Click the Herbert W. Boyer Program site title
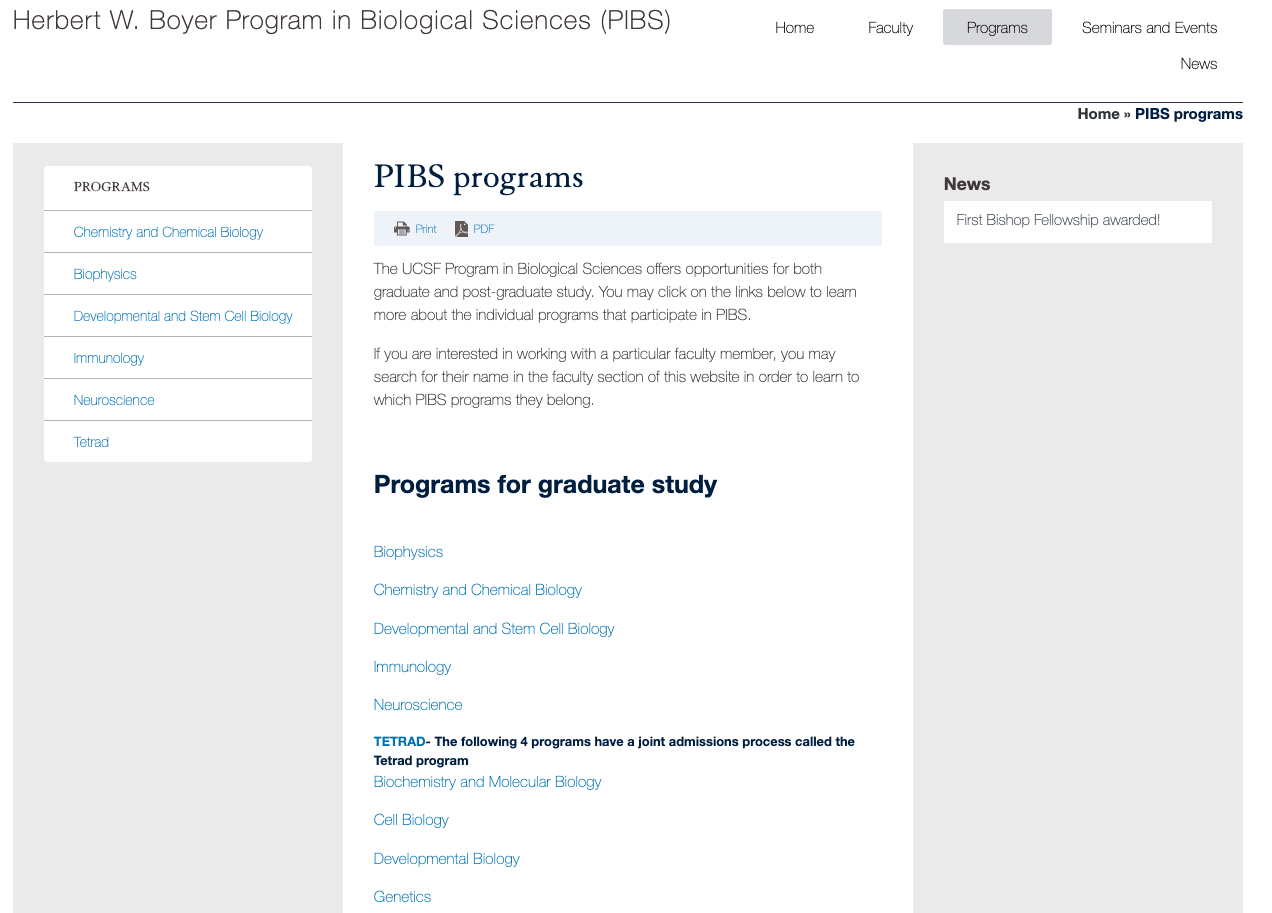This screenshot has height=913, width=1272. (x=342, y=21)
